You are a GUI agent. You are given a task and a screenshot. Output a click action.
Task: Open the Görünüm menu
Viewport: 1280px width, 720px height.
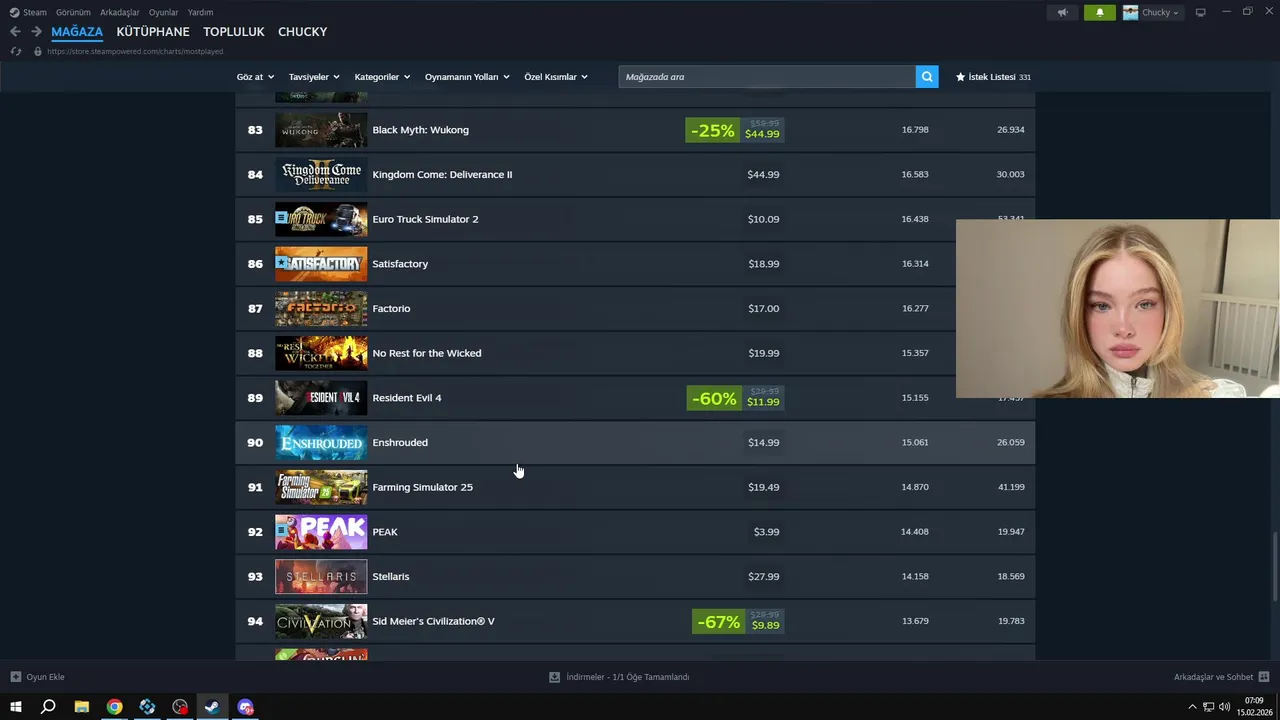[x=73, y=12]
